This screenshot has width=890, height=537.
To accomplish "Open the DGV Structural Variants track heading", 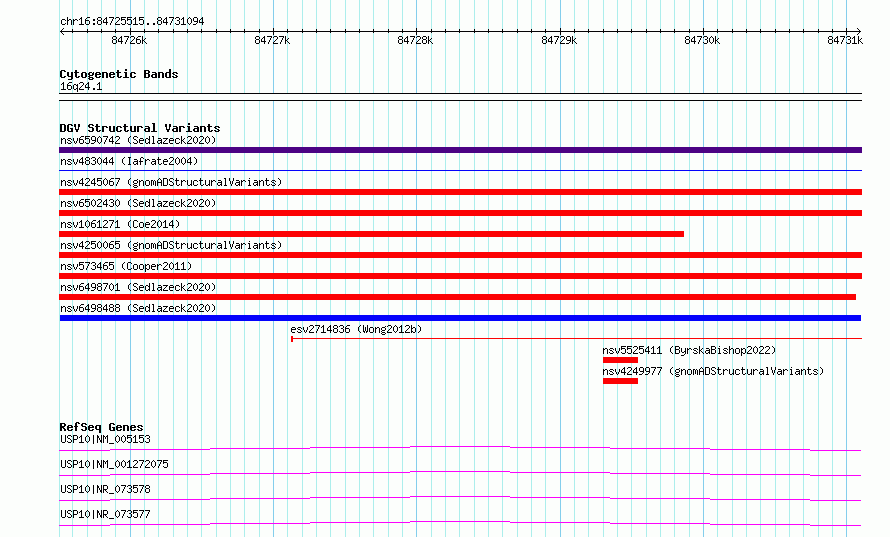I will pos(140,128).
